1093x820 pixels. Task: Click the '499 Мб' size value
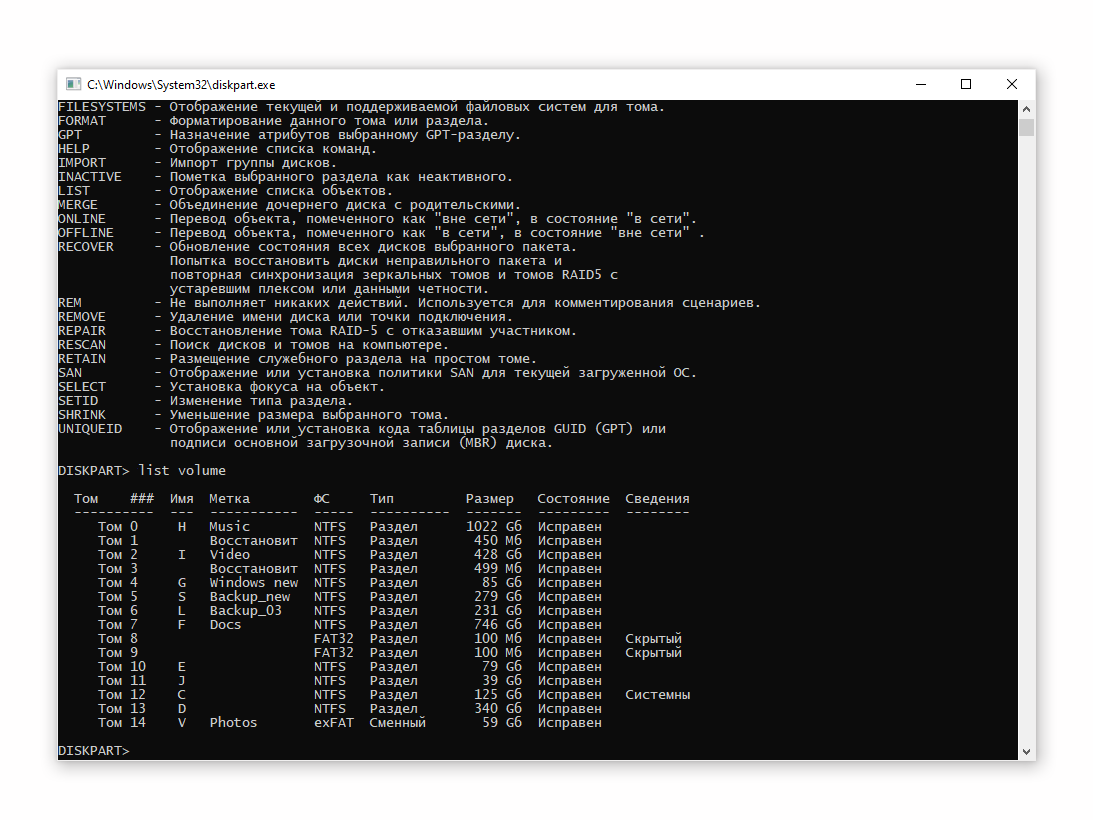[498, 568]
